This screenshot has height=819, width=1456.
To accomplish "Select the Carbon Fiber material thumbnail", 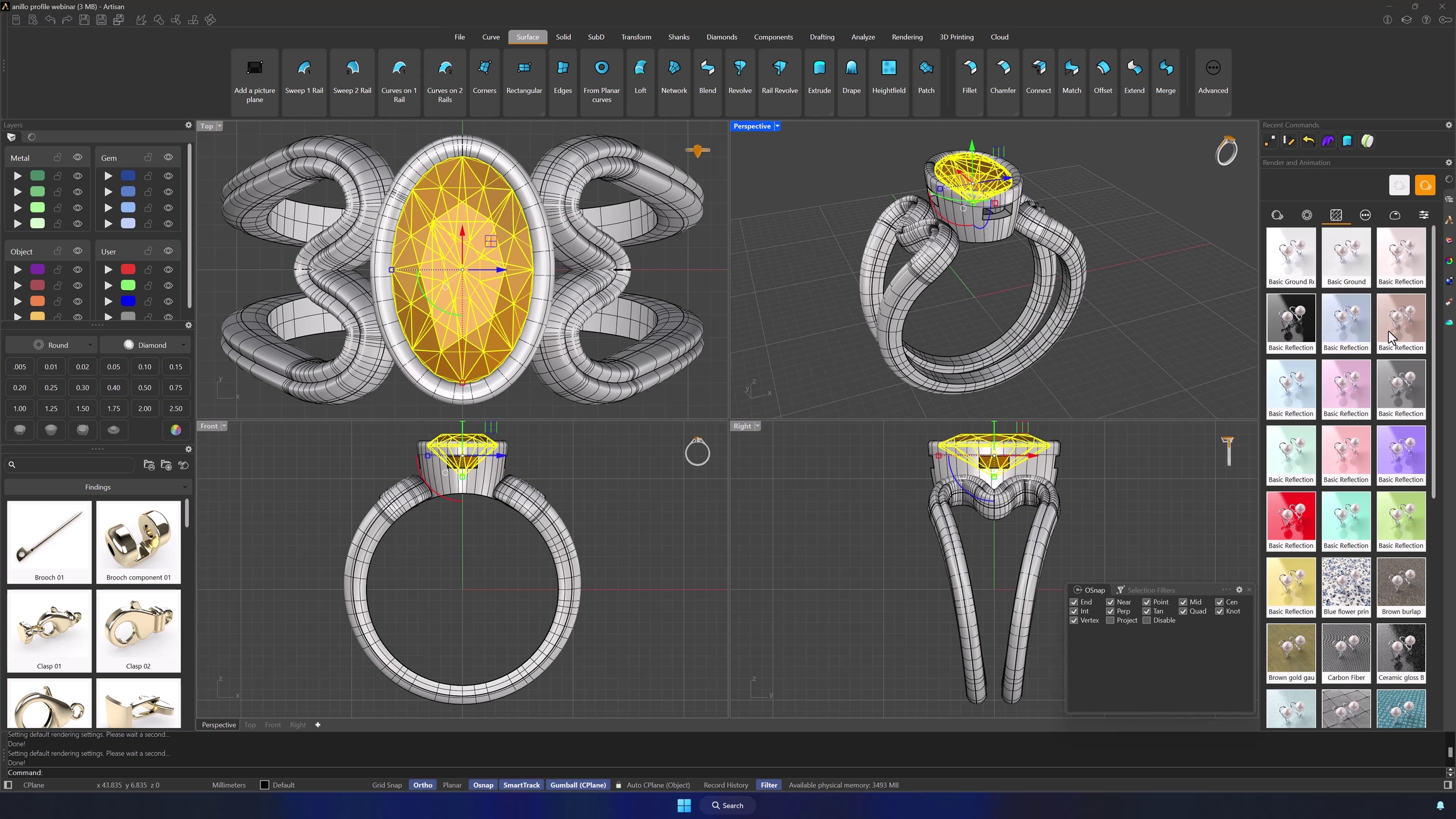I will pos(1346,649).
